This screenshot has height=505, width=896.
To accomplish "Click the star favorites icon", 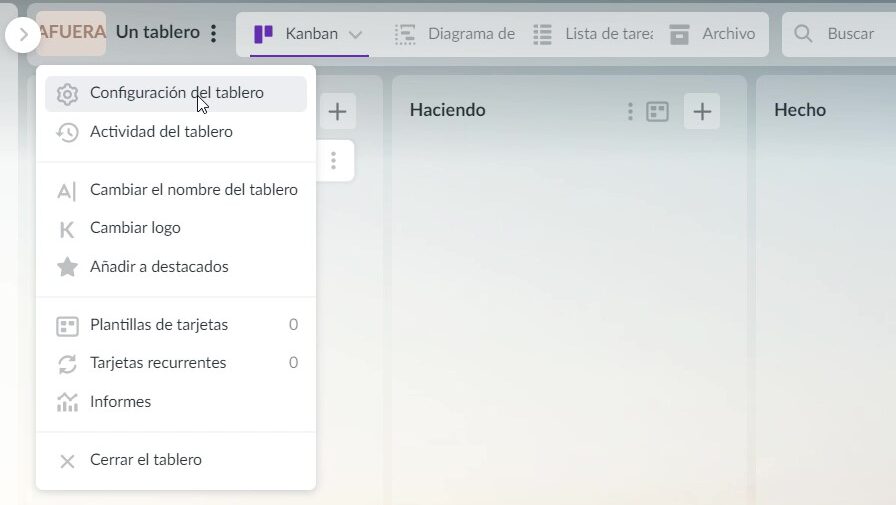I will tap(67, 267).
